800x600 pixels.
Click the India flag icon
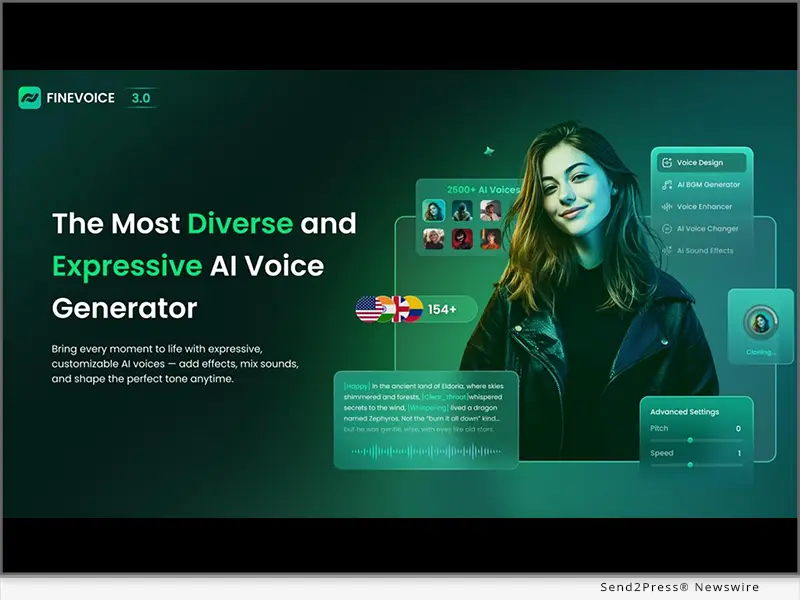tap(388, 308)
